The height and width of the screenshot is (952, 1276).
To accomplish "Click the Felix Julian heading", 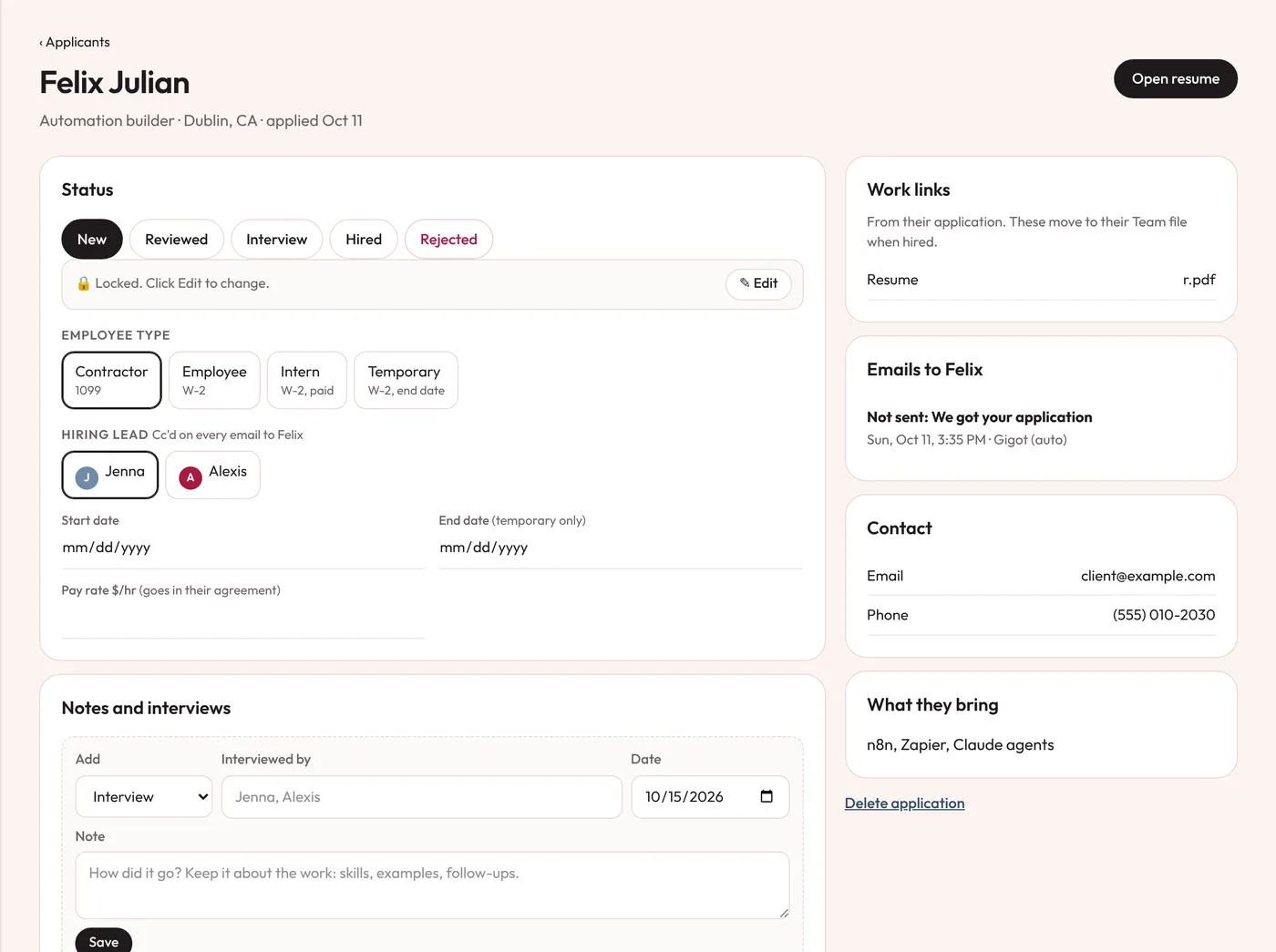I will [115, 83].
